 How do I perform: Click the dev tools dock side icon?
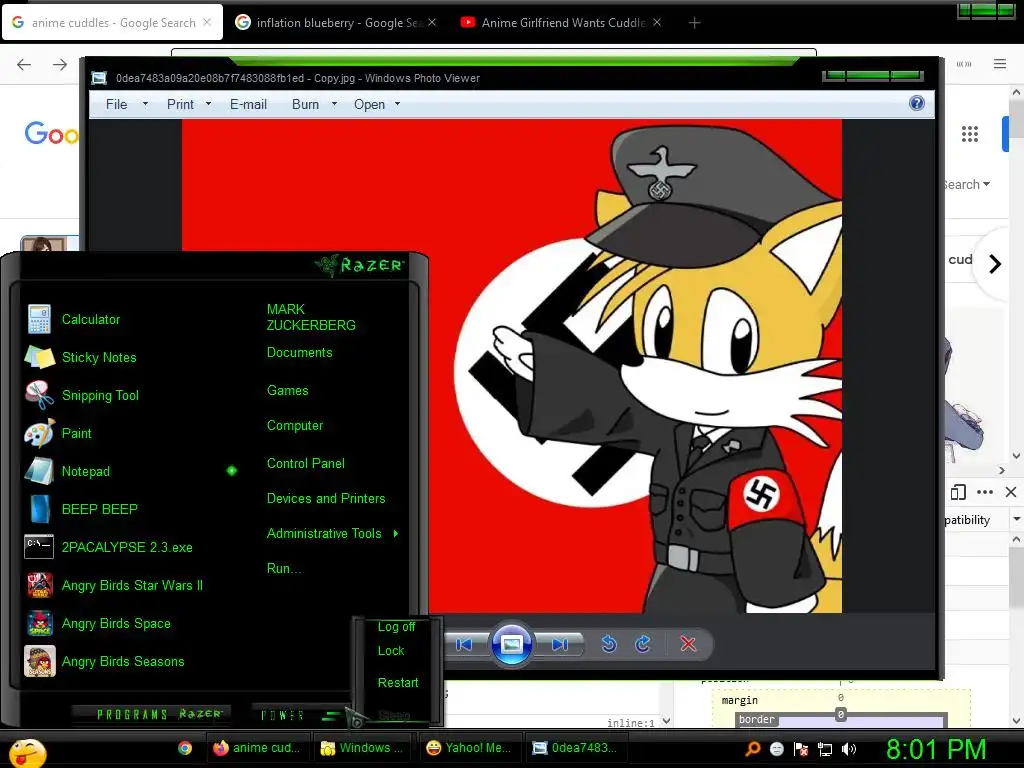tap(958, 492)
